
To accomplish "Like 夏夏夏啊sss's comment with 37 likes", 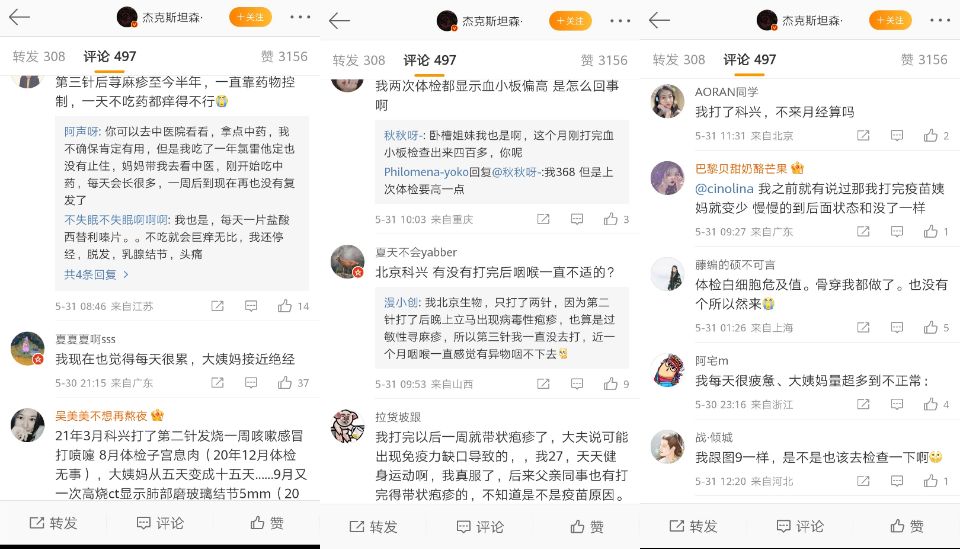I will [x=285, y=383].
